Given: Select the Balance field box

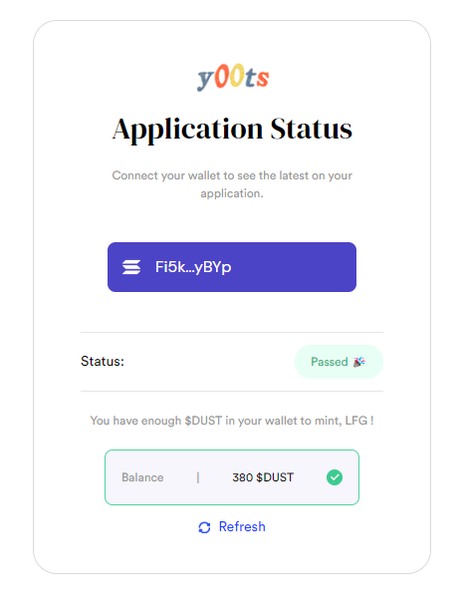Looking at the screenshot, I should coord(232,477).
